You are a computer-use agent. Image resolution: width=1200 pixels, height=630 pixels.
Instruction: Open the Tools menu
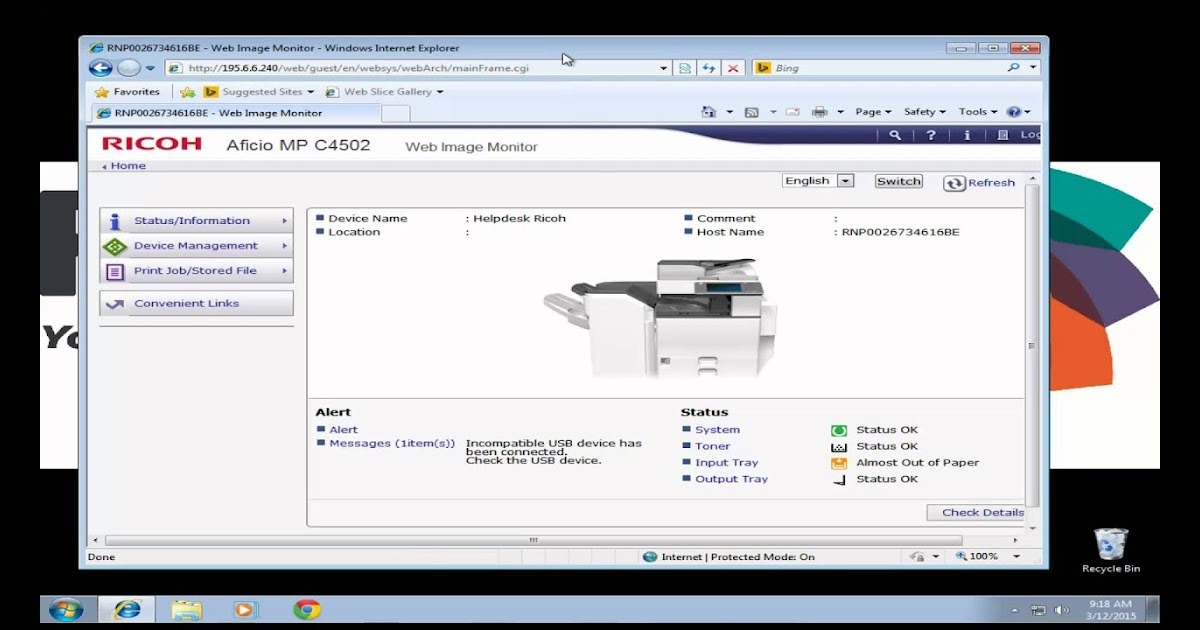pos(978,112)
